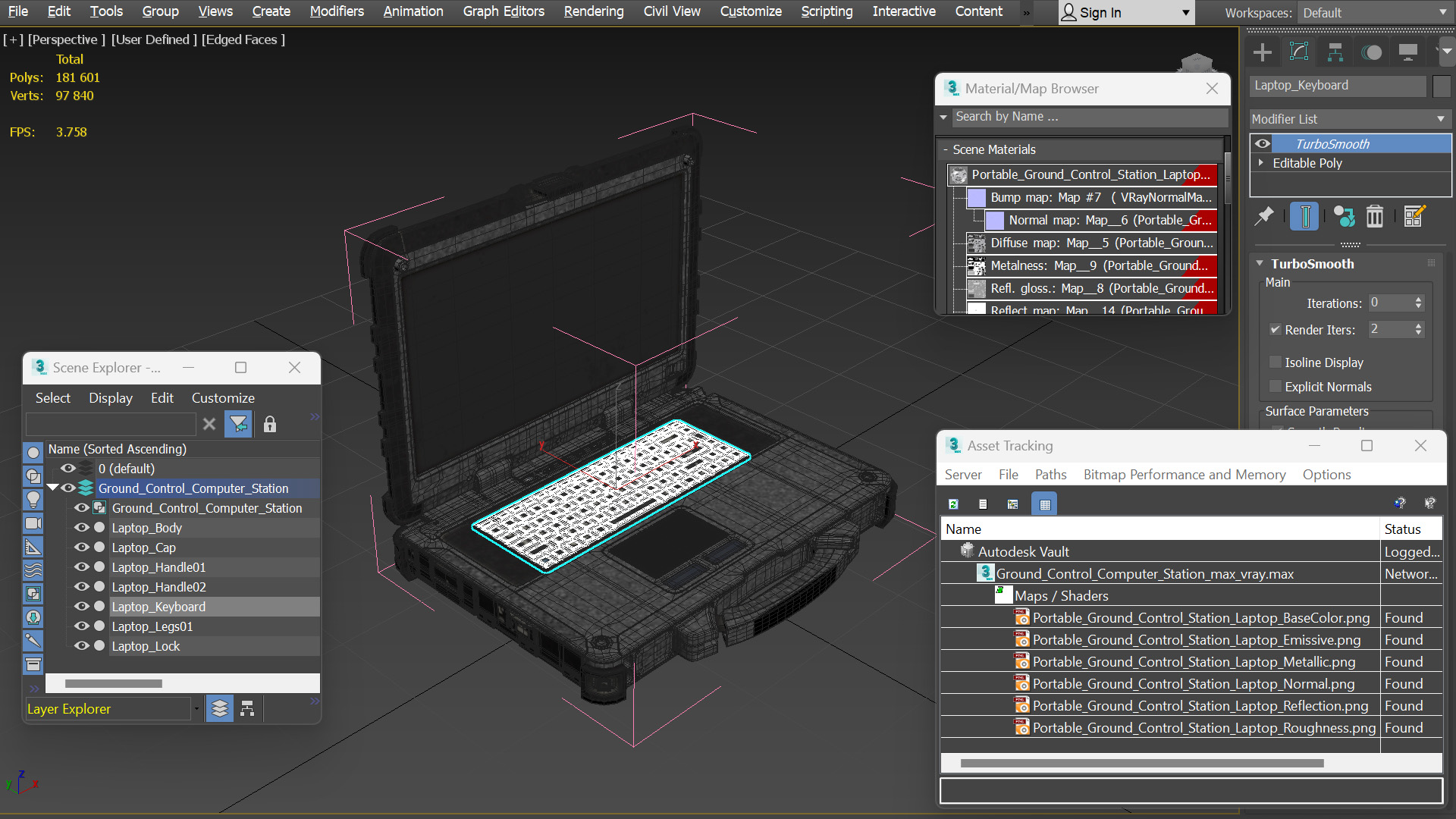Click the selection filter funnel icon
Image resolution: width=1456 pixels, height=819 pixels.
(x=238, y=424)
